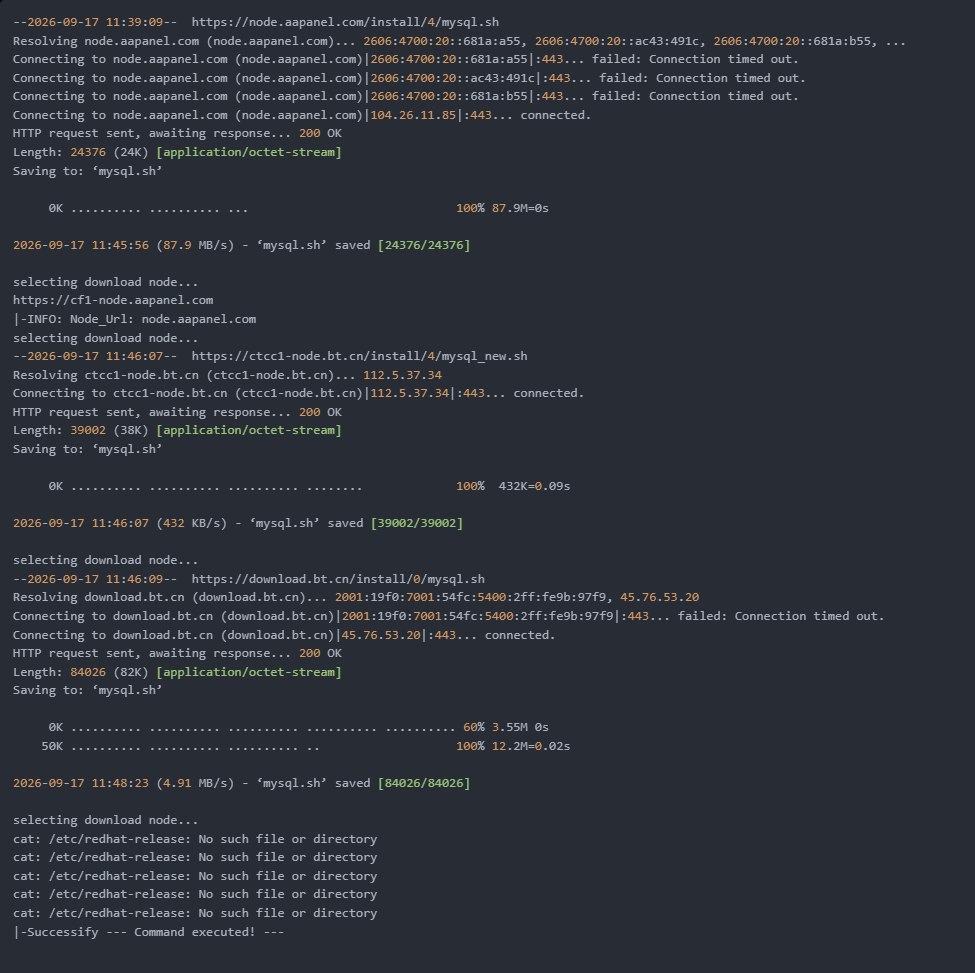Click the Node_Url INFO line

(x=134, y=319)
